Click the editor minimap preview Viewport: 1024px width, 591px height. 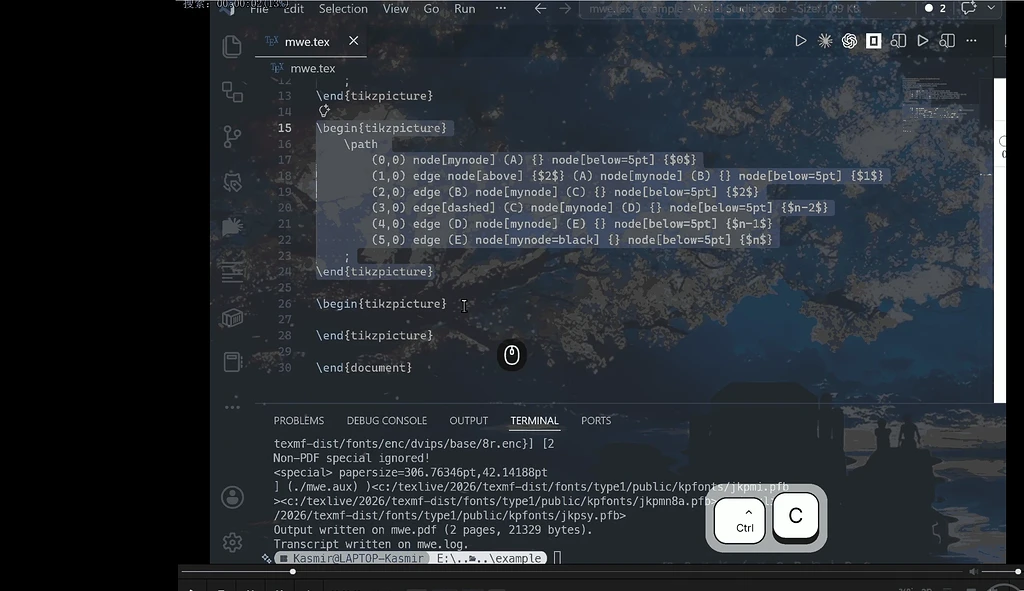(x=940, y=104)
